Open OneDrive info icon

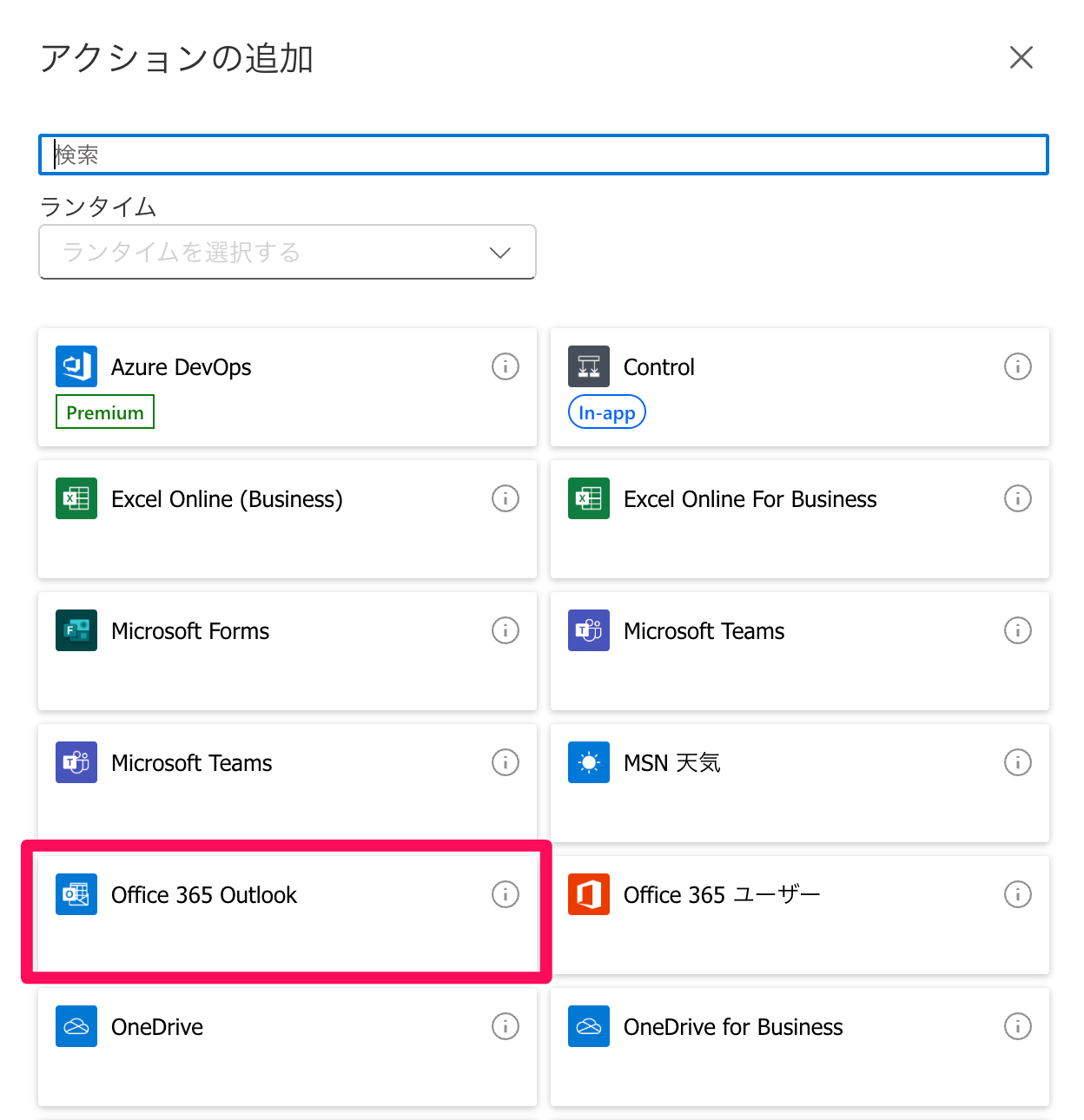[506, 1026]
